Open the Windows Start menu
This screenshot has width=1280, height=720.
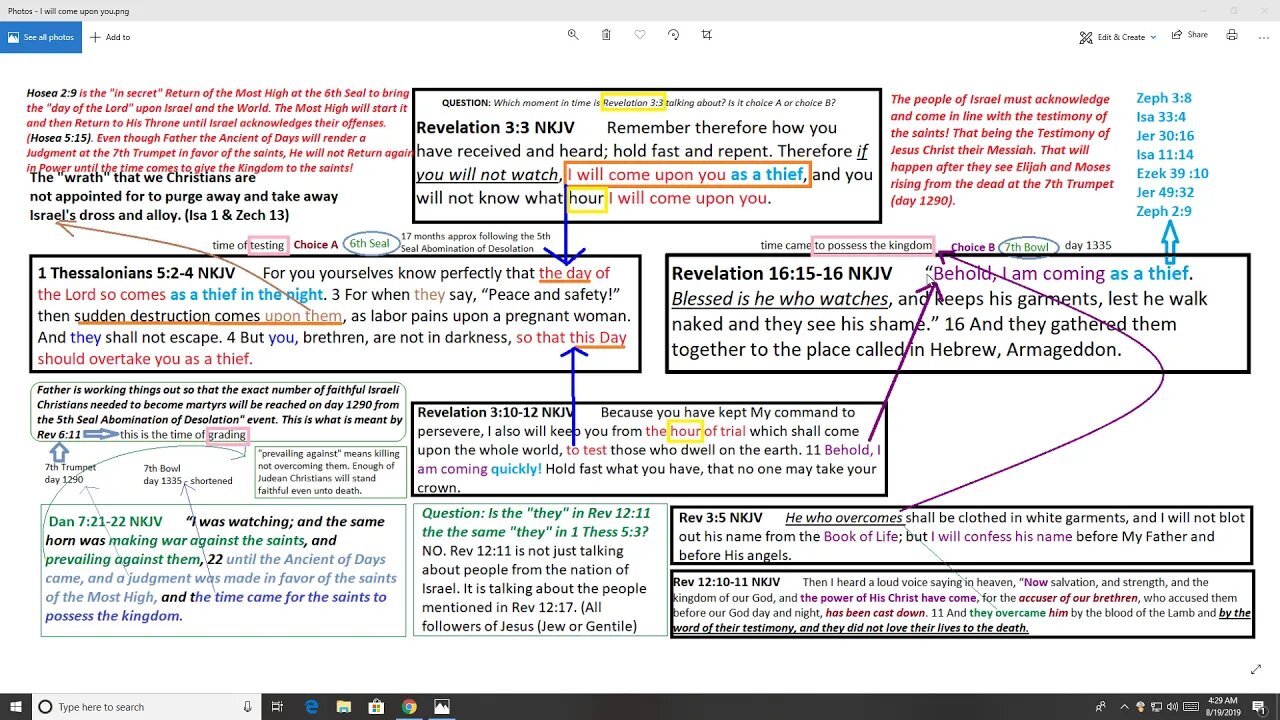click(14, 706)
